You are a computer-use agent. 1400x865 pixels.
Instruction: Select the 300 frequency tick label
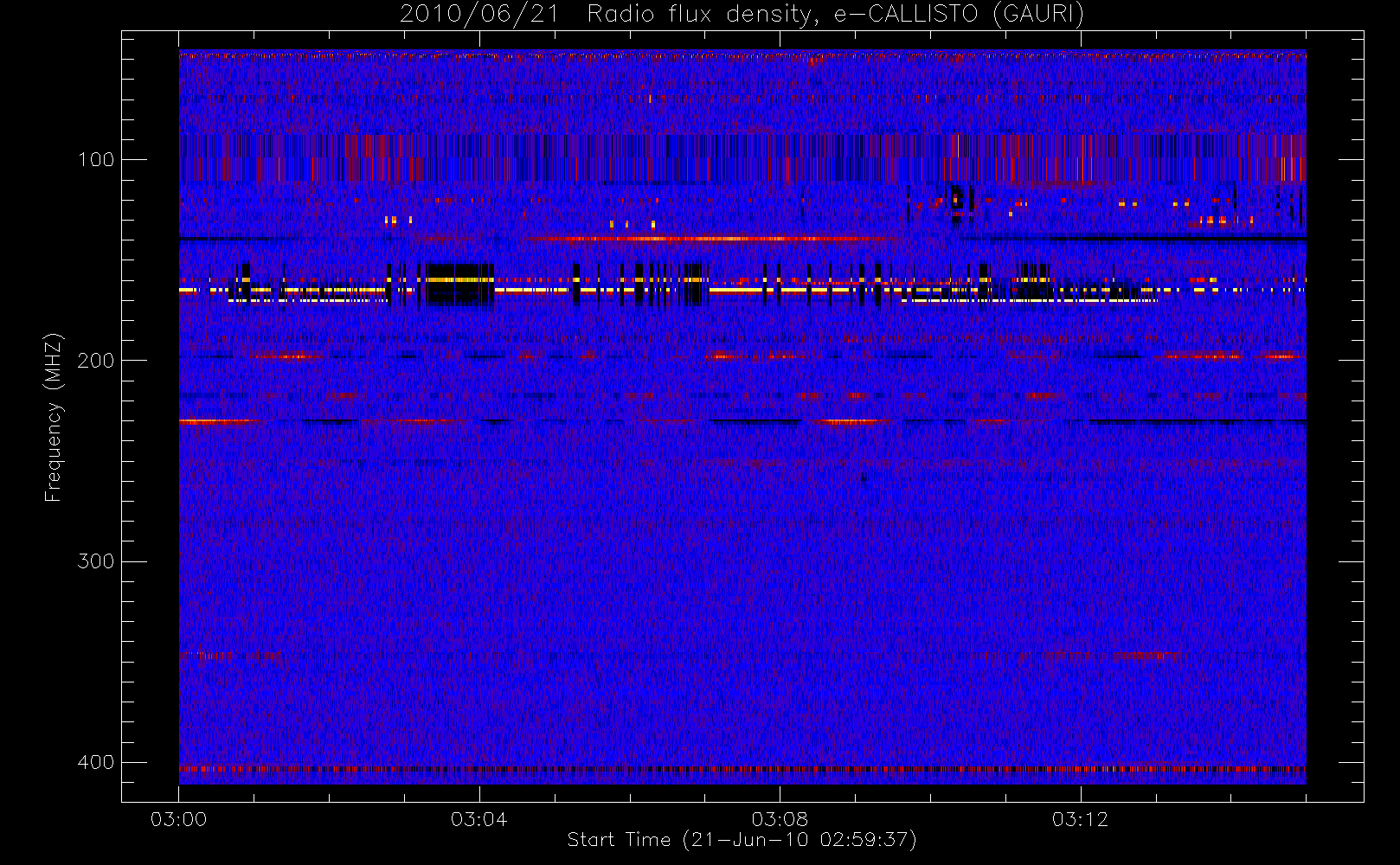coord(96,561)
